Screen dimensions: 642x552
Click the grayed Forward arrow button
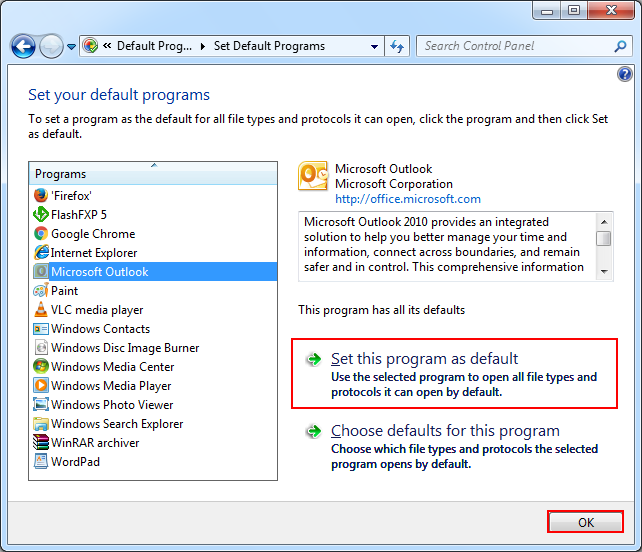tap(51, 46)
